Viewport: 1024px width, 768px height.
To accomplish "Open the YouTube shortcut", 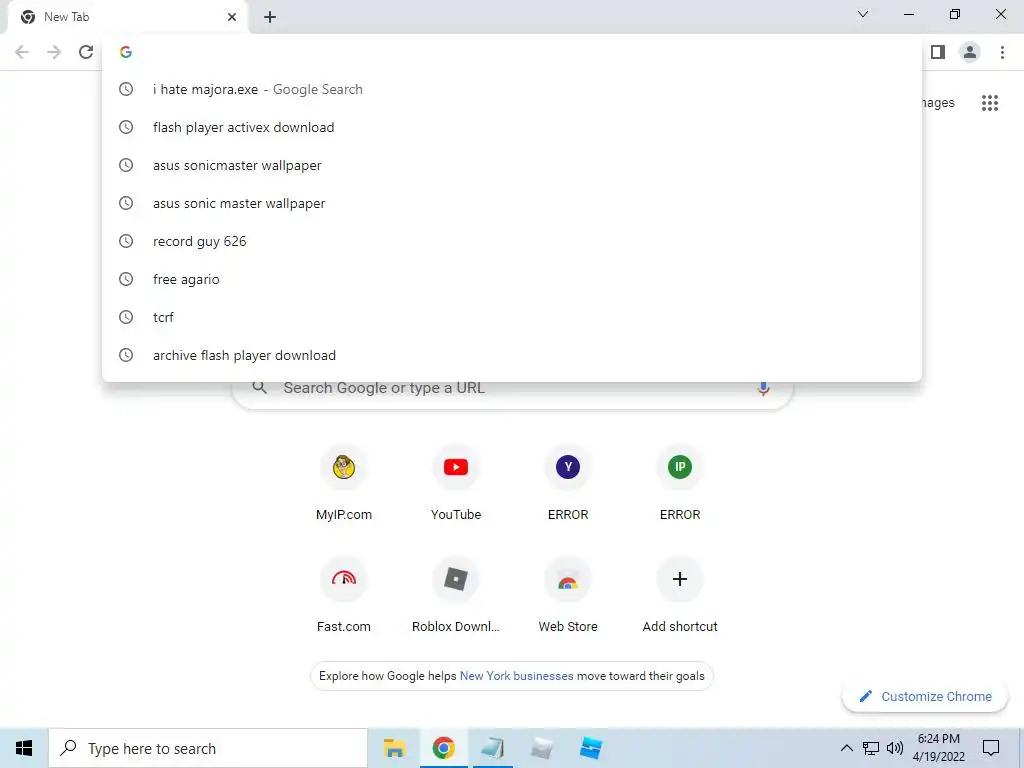I will click(456, 483).
